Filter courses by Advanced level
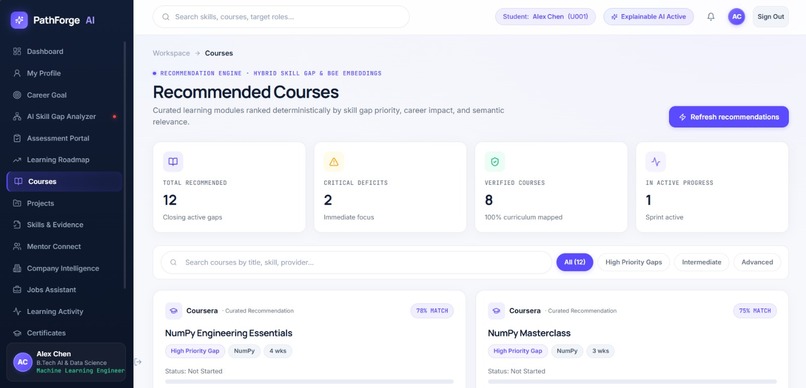The height and width of the screenshot is (388, 806). (757, 262)
